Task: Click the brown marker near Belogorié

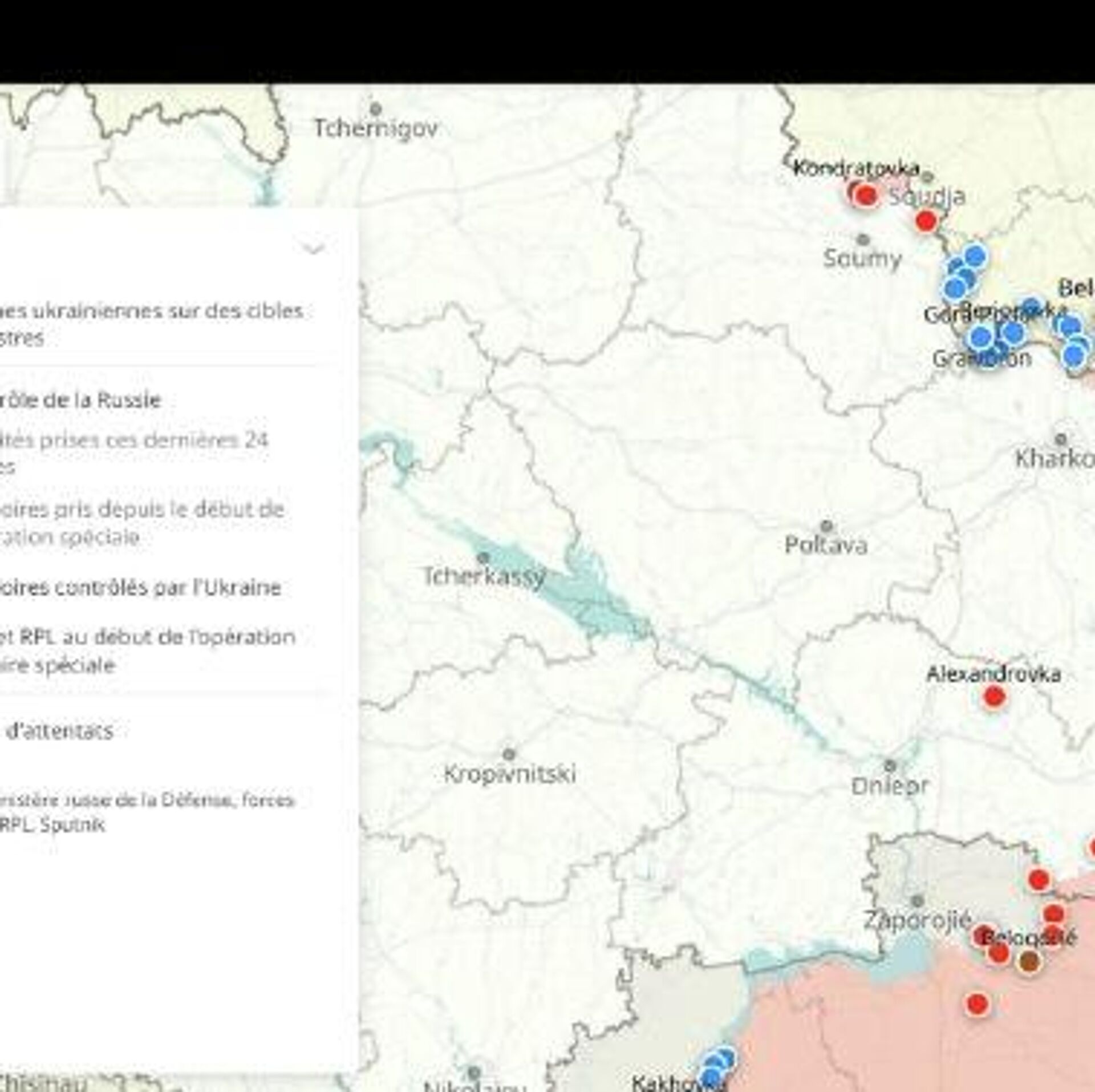Action: tap(1029, 961)
